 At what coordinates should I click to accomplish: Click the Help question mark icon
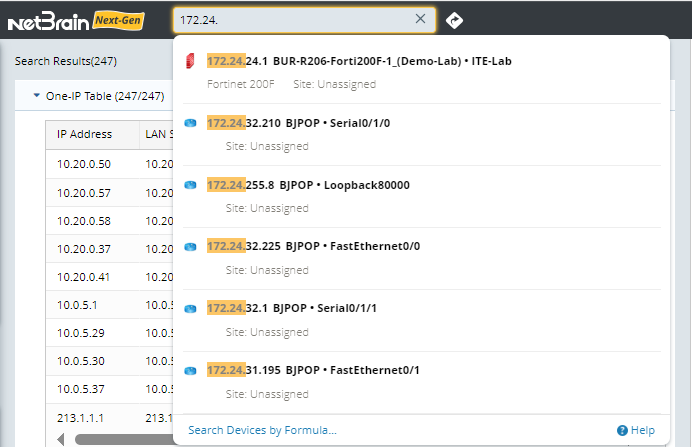(x=622, y=431)
